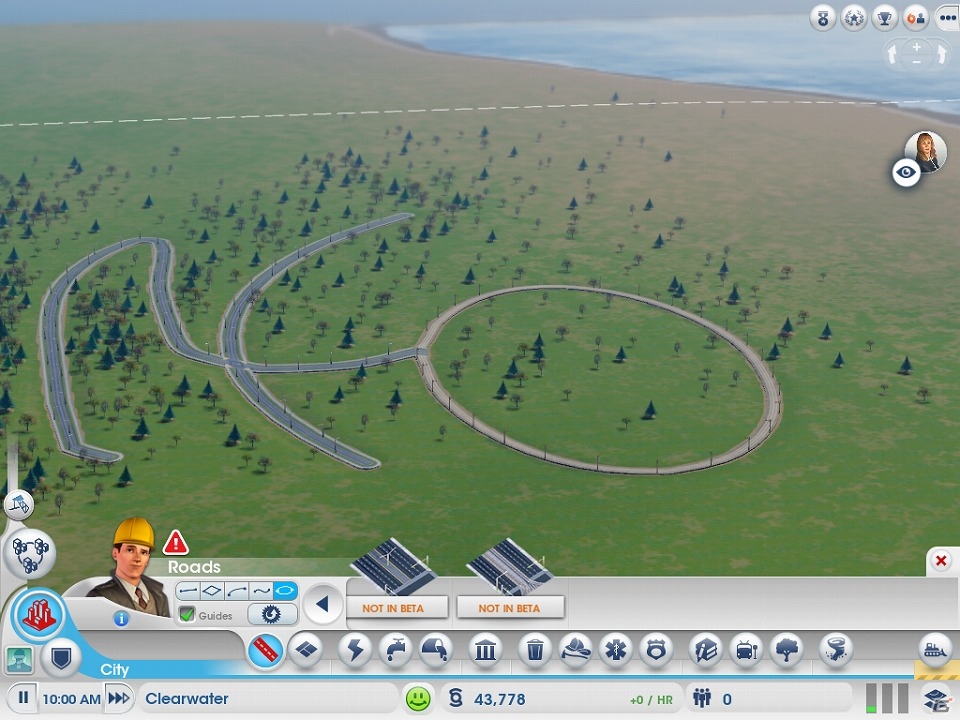Select the rectangle road drawing tool
The width and height of the screenshot is (960, 720).
pyautogui.click(x=212, y=591)
